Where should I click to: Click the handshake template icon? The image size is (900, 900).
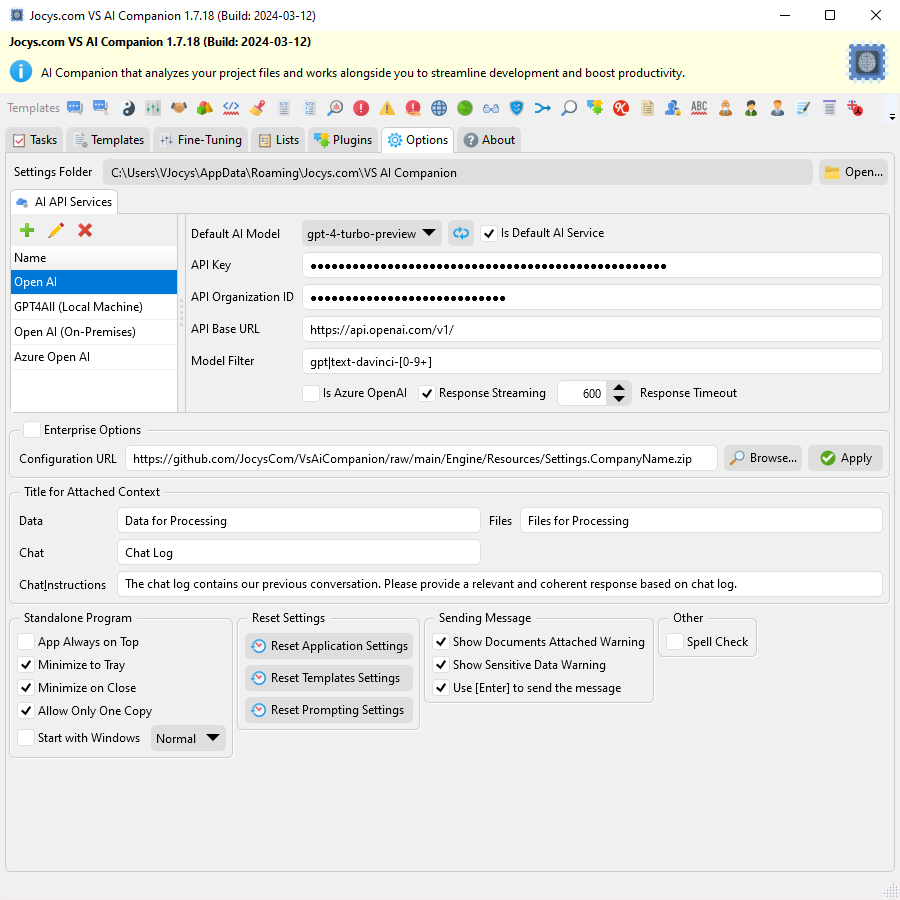(x=179, y=108)
